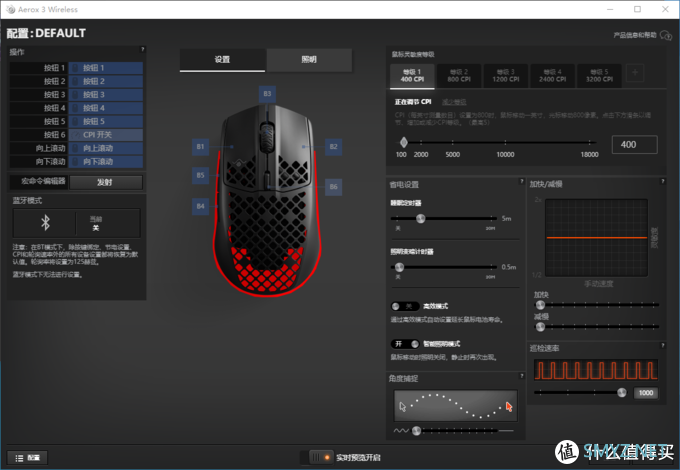Viewport: 680px width, 470px height.
Task: Select the B6 CPI button marker
Action: click(x=333, y=187)
